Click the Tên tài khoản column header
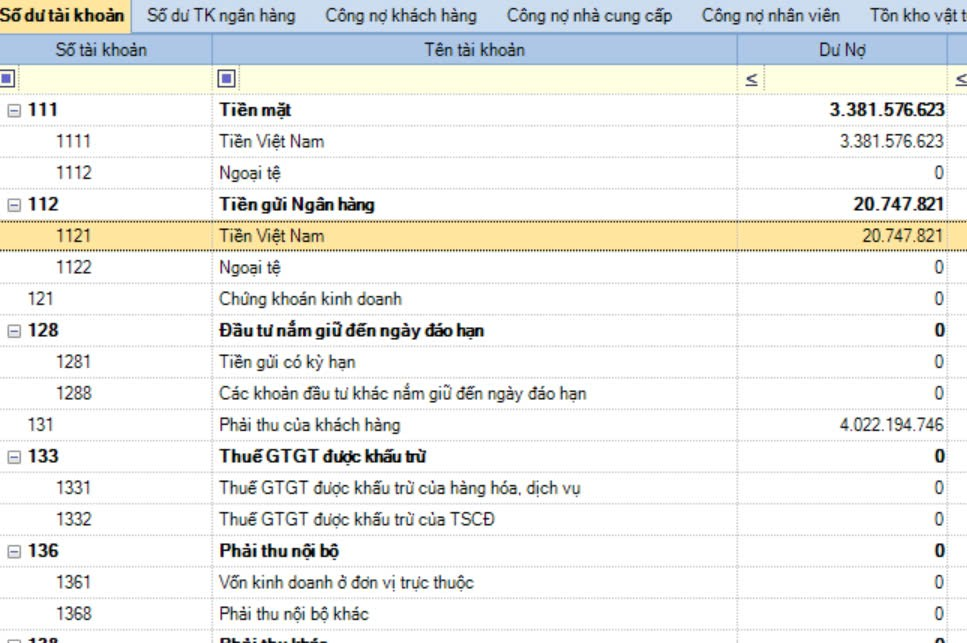 pyautogui.click(x=475, y=50)
